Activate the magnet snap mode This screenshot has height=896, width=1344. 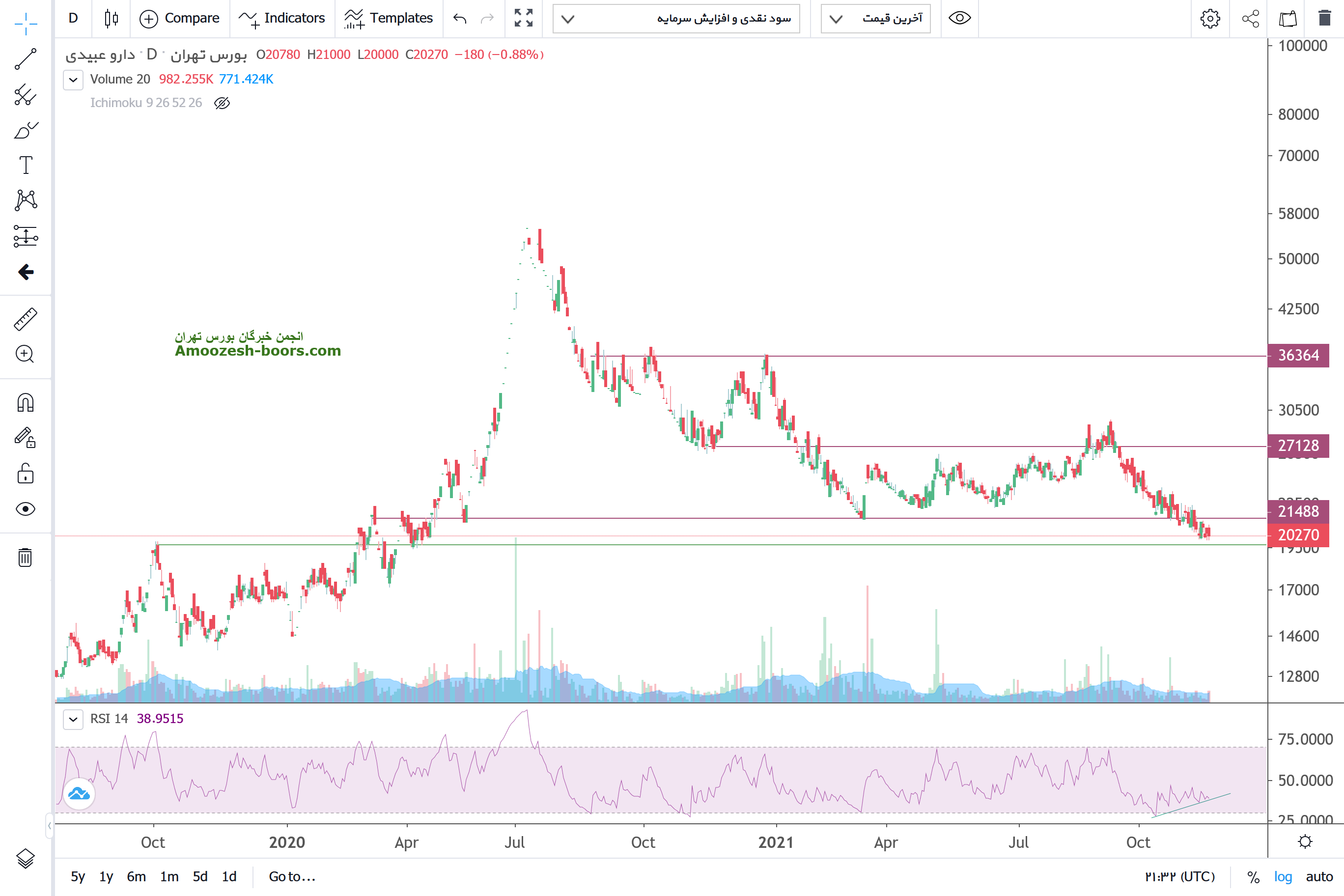coord(25,403)
